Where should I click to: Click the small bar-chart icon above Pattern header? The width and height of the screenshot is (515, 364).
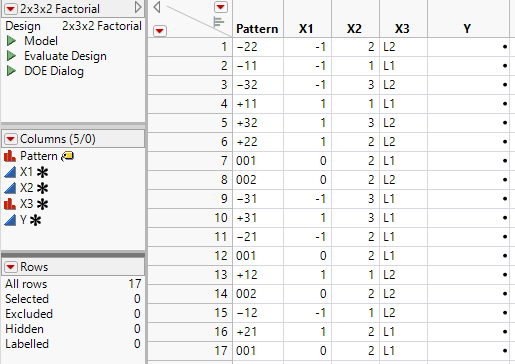pyautogui.click(x=218, y=22)
